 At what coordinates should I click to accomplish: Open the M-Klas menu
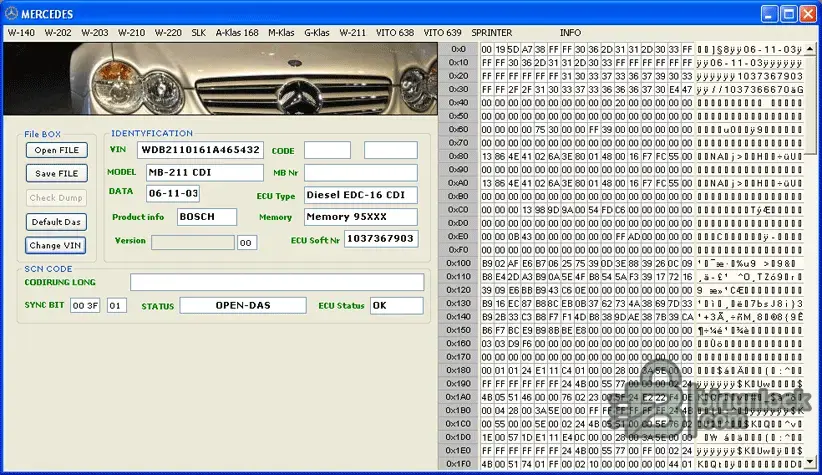pos(281,33)
